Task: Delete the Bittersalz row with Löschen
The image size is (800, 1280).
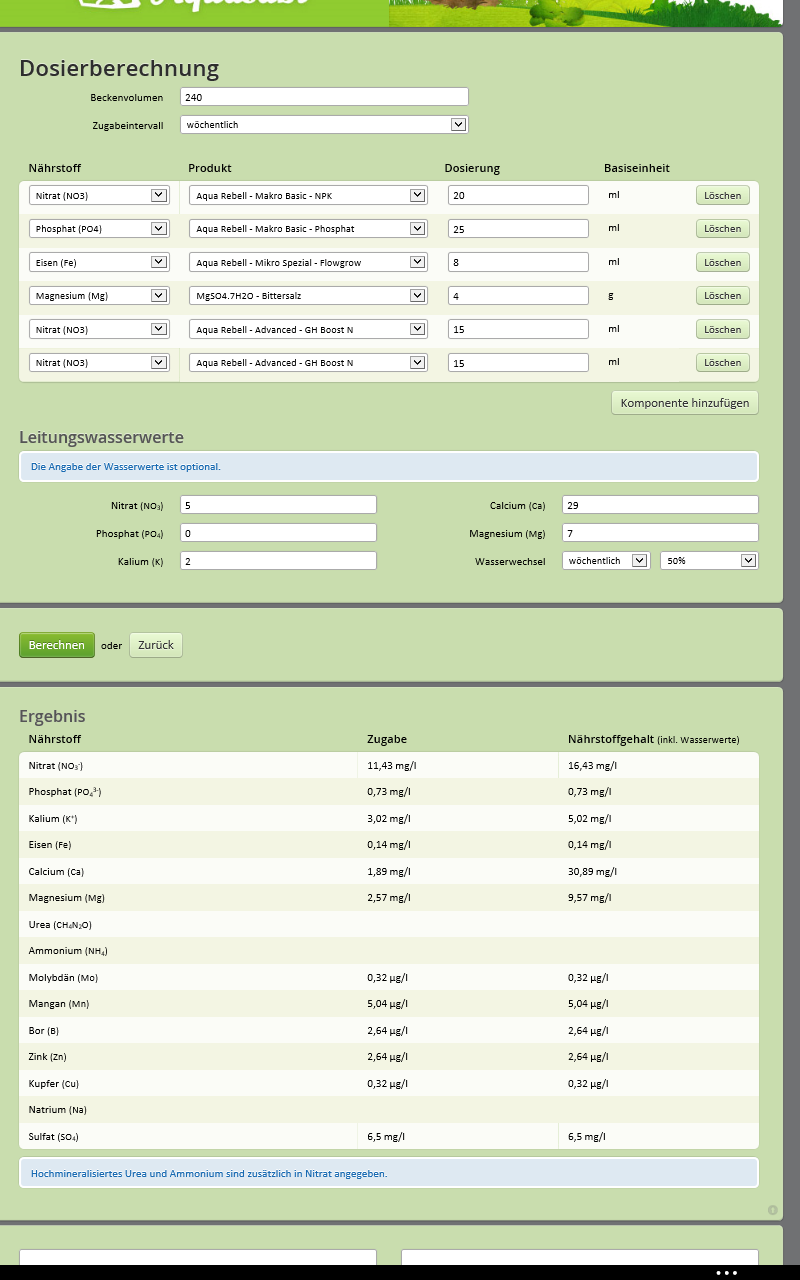Action: coord(723,296)
